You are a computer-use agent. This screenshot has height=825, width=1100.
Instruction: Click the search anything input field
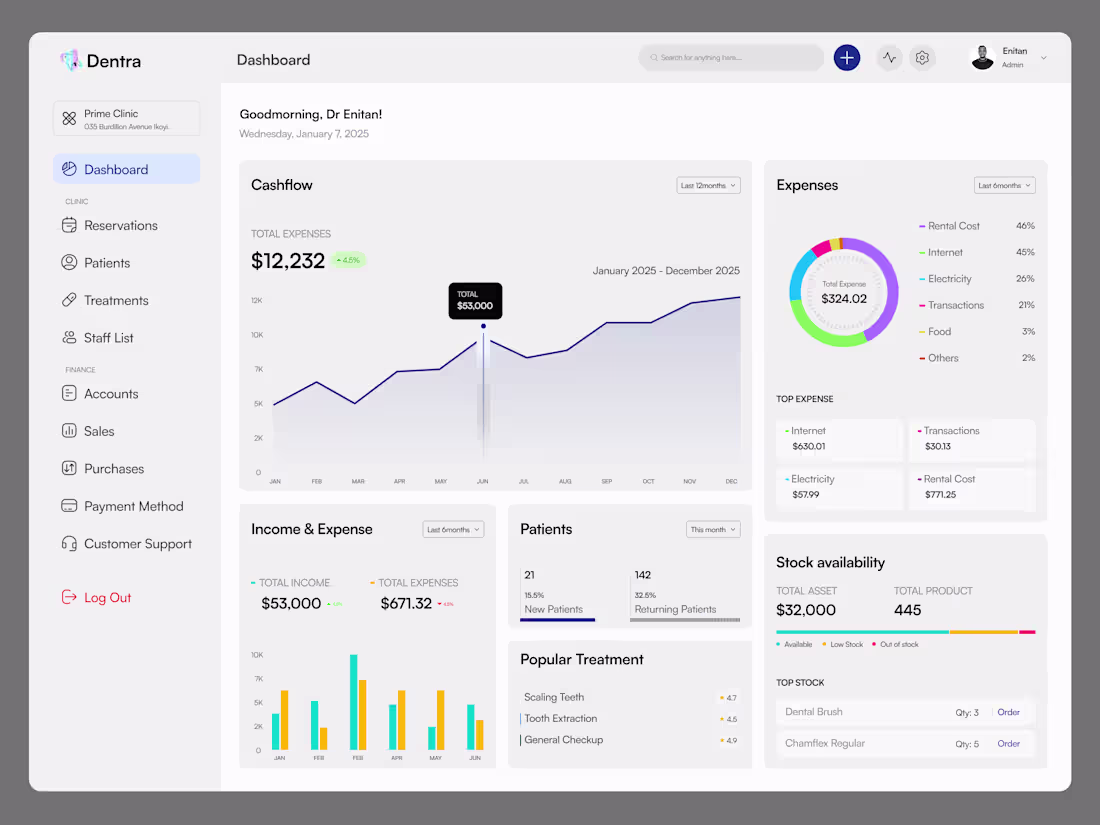click(x=731, y=57)
